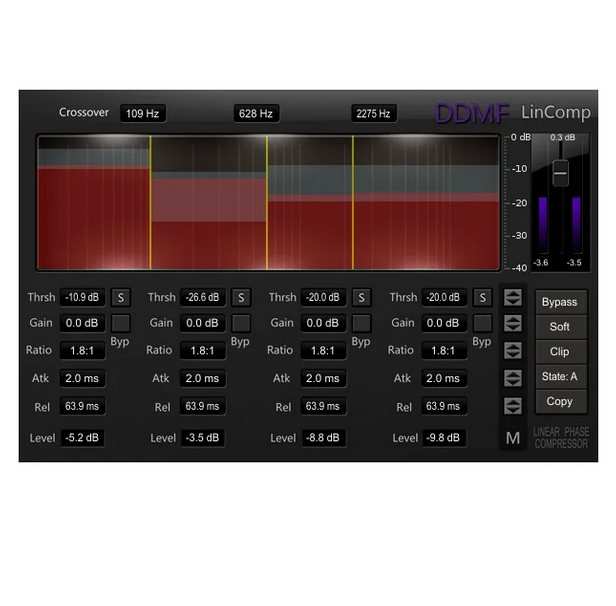The height and width of the screenshot is (606, 616).
Task: Click band 1 Rel 63.9 ms field
Action: 82,406
